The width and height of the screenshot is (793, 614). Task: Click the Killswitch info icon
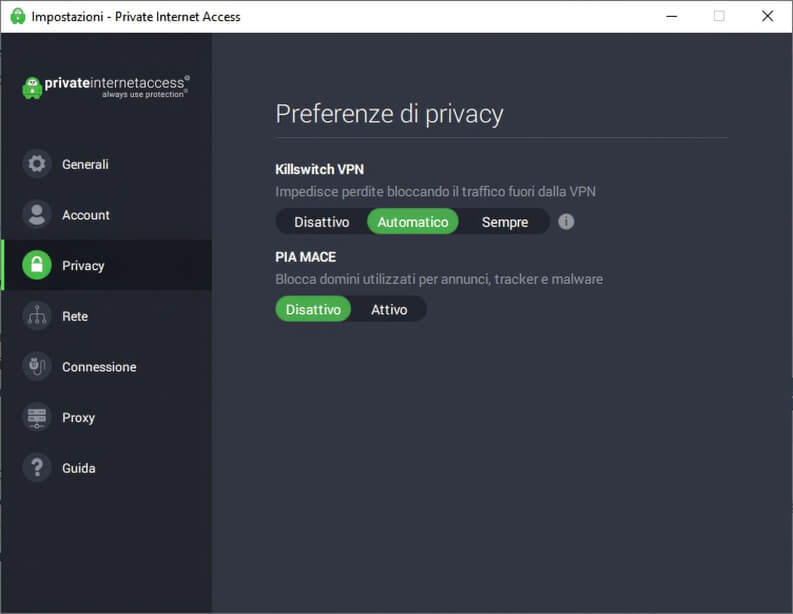pyautogui.click(x=566, y=222)
